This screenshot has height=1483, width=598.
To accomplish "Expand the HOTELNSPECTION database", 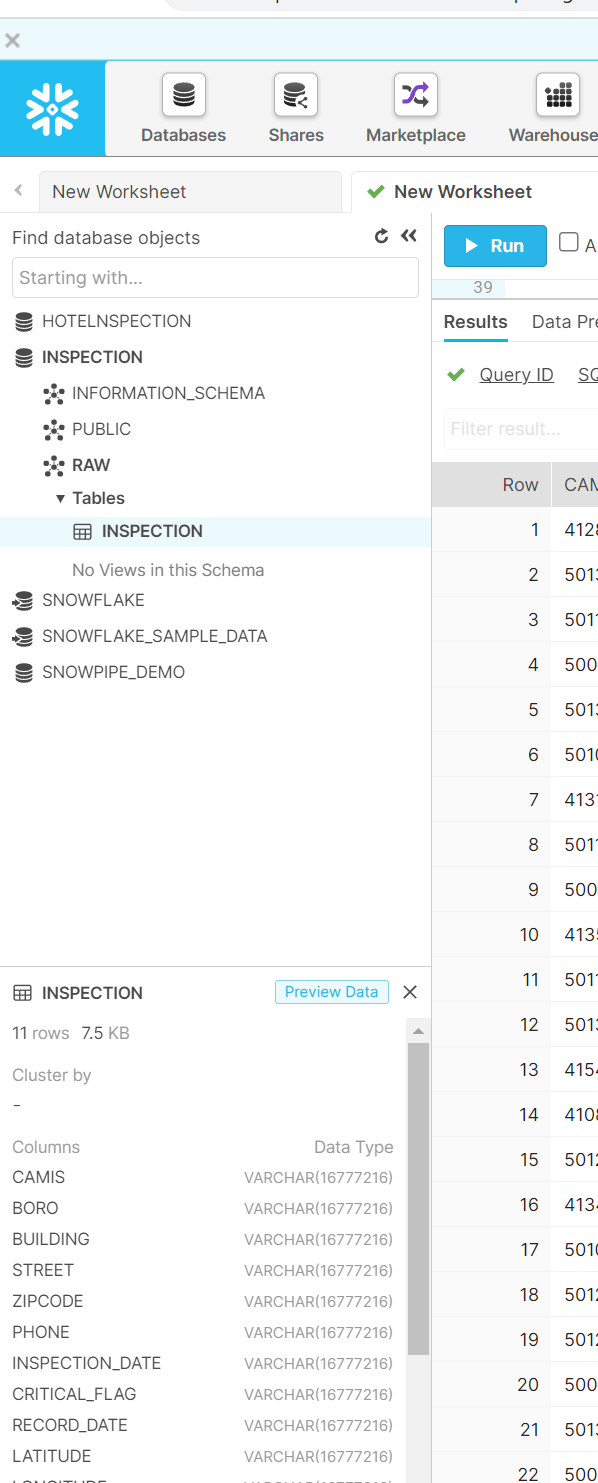I will pyautogui.click(x=101, y=321).
